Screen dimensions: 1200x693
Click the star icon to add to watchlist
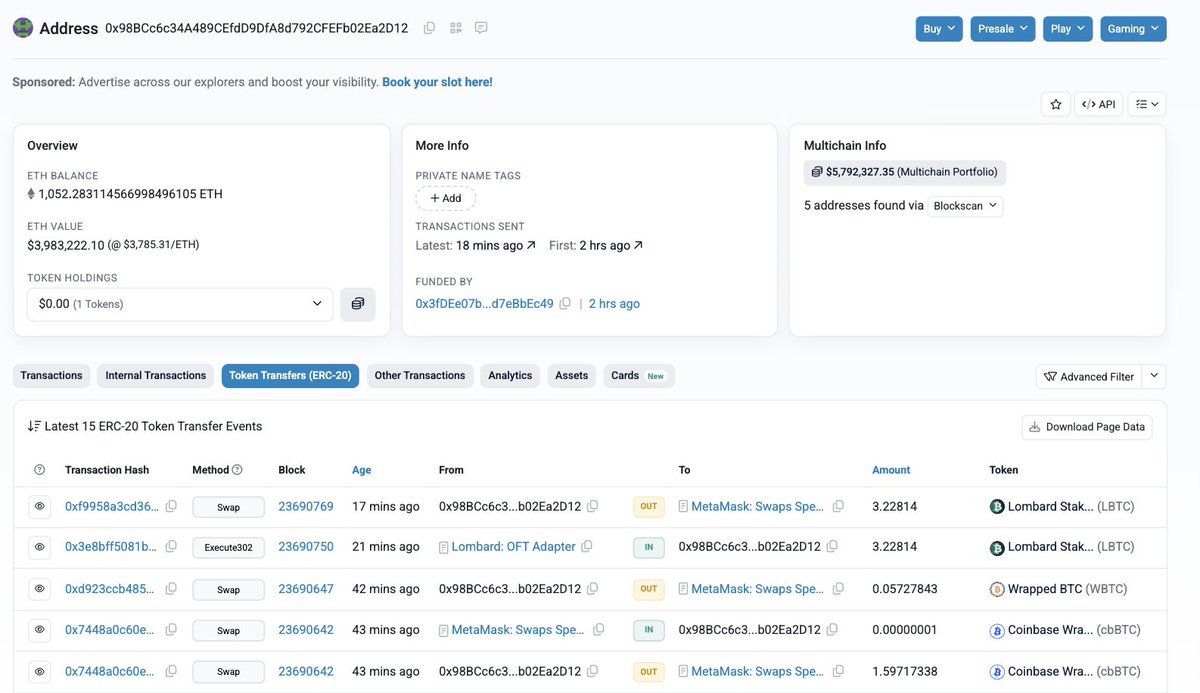1055,104
